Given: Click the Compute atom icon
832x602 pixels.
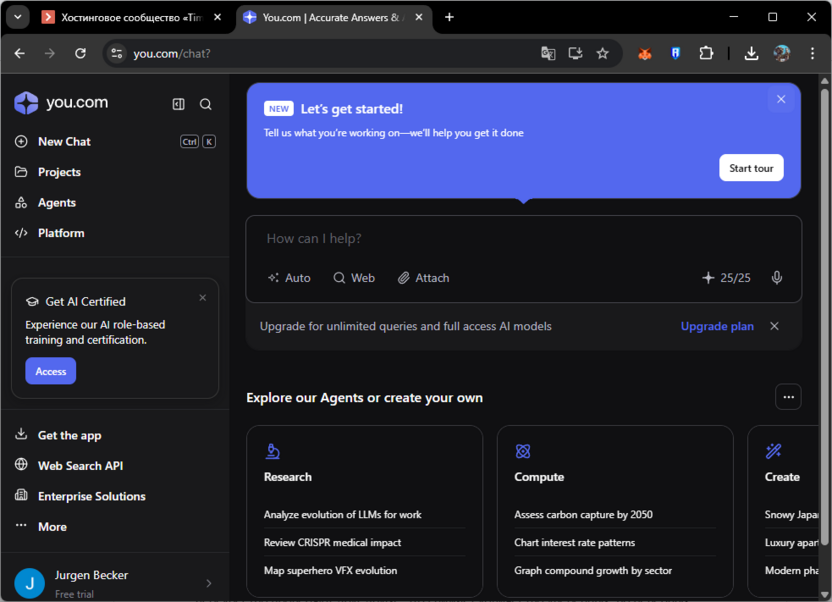Looking at the screenshot, I should [x=523, y=451].
